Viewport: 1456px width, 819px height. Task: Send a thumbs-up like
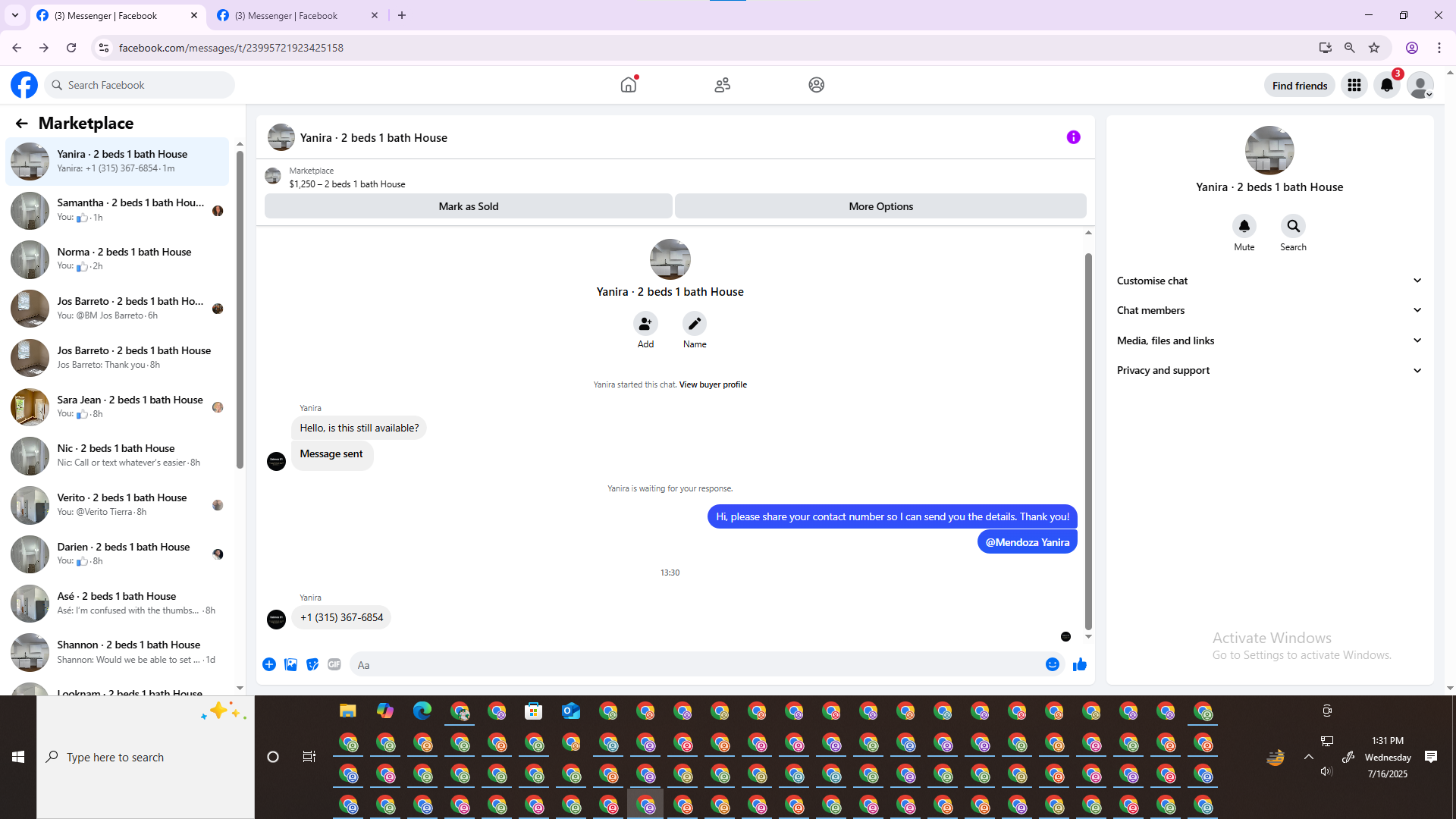coord(1080,664)
